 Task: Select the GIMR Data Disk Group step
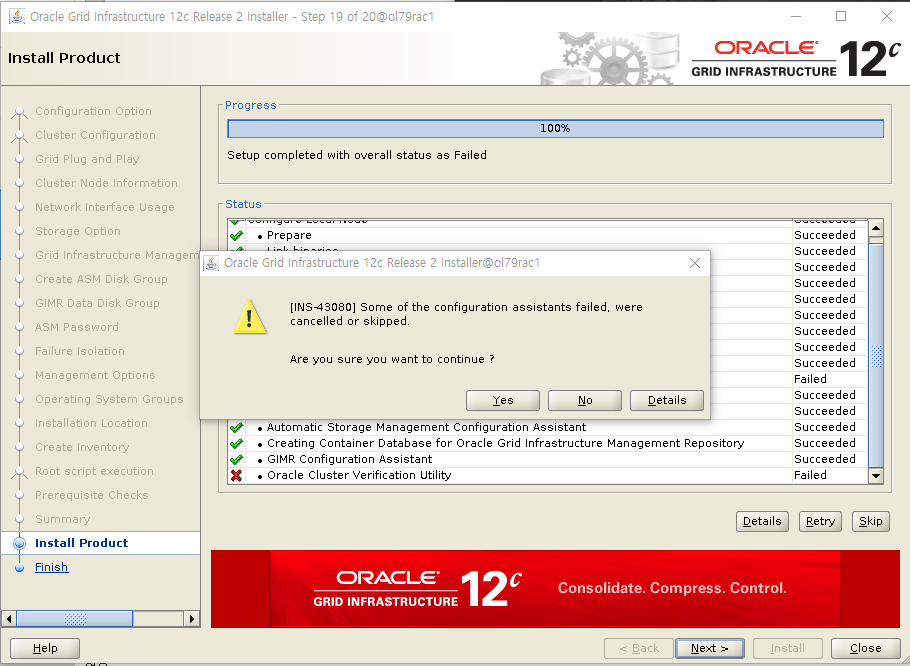[x=97, y=303]
